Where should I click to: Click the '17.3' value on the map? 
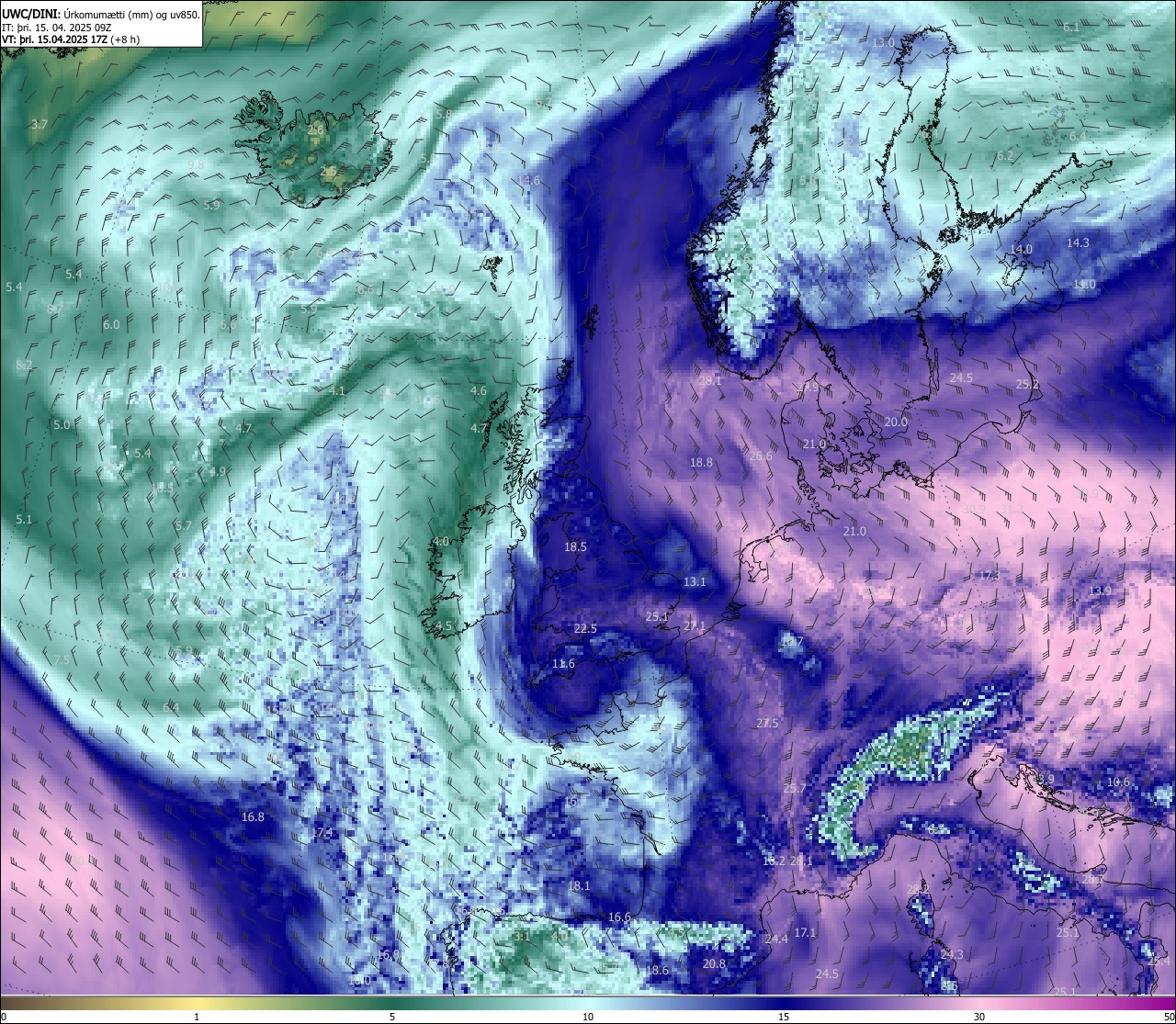(x=988, y=576)
